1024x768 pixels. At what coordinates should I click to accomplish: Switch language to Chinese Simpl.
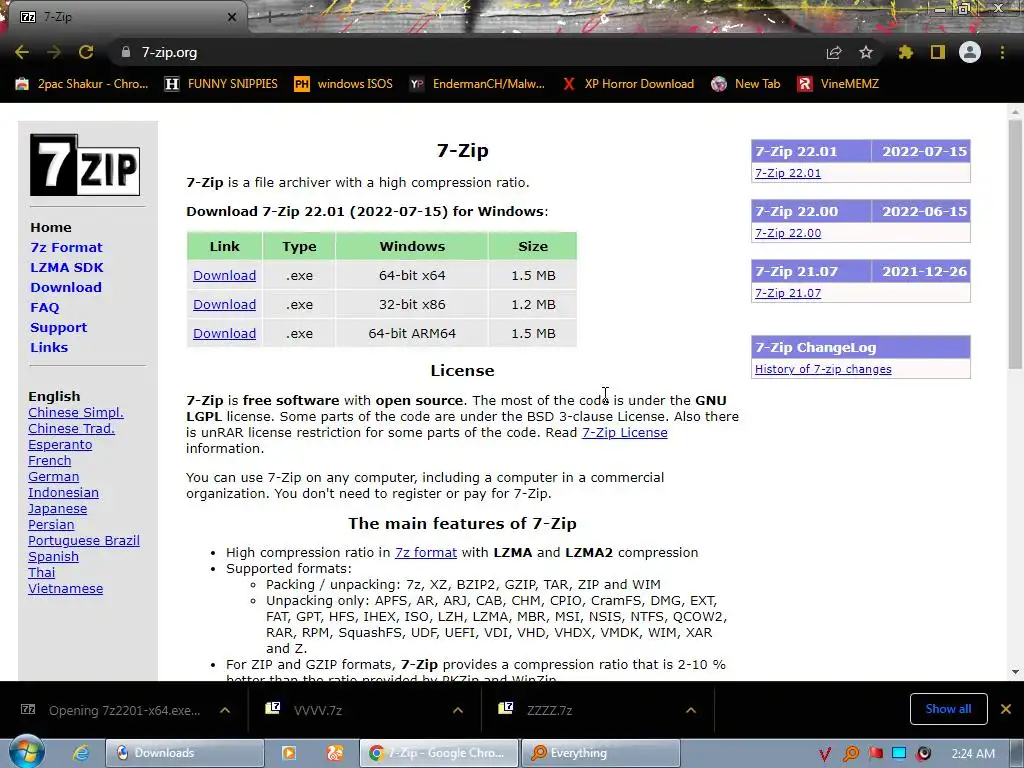coord(76,413)
